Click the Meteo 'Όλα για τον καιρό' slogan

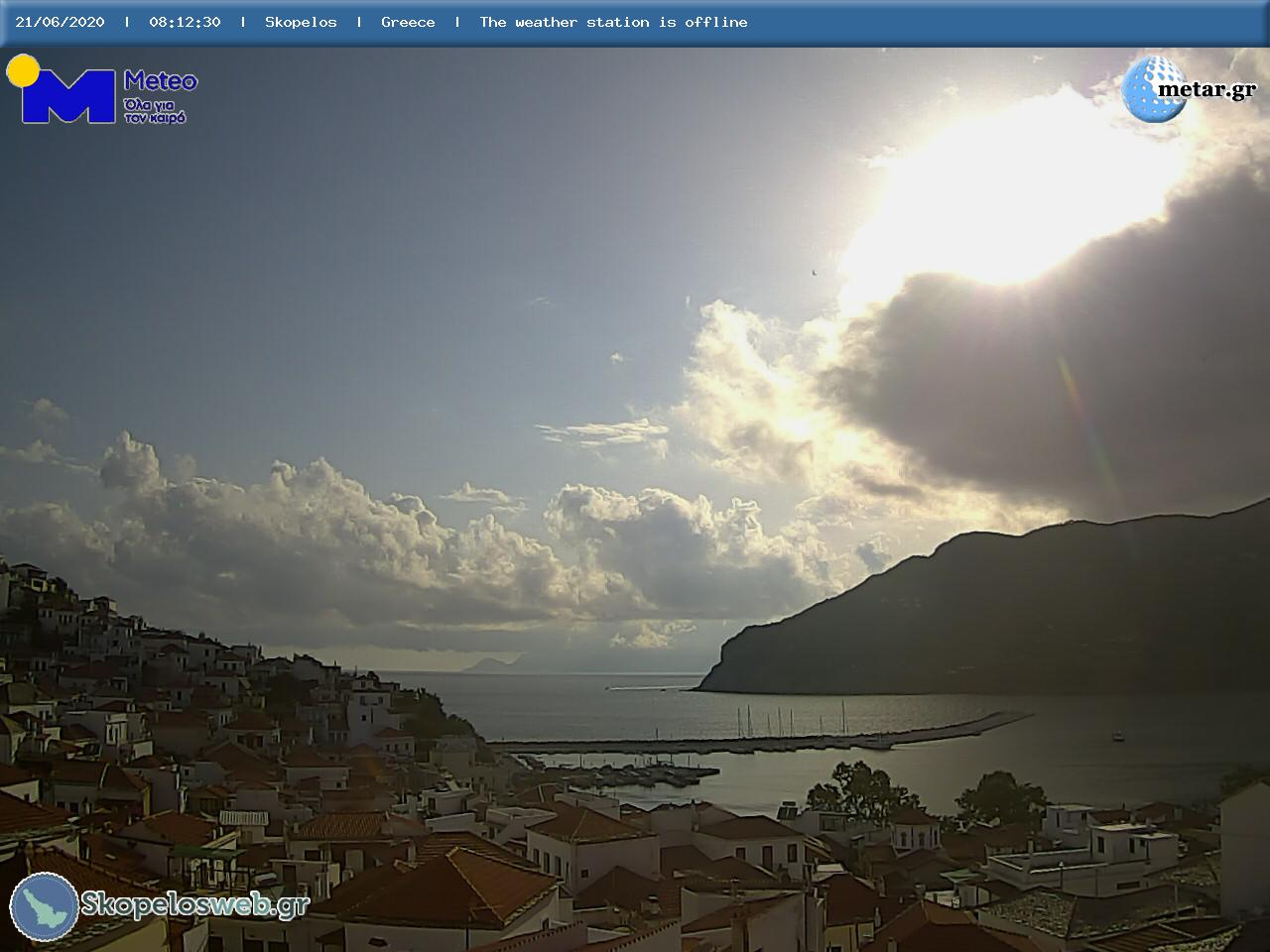[155, 110]
